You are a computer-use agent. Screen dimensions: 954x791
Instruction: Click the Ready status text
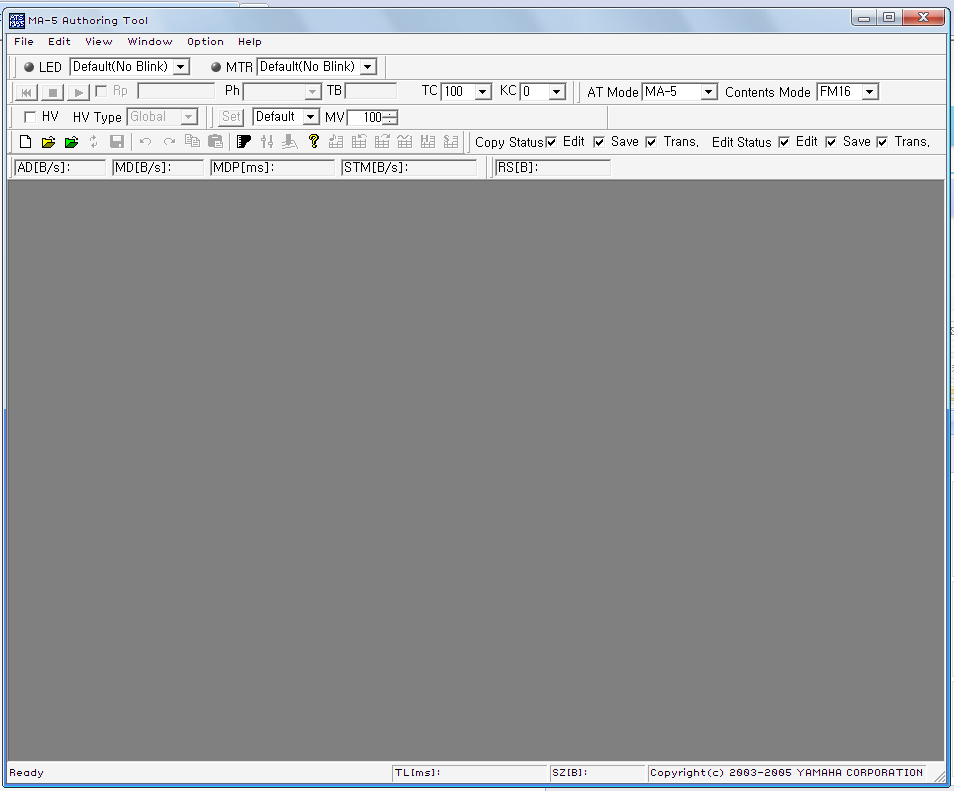[26, 773]
